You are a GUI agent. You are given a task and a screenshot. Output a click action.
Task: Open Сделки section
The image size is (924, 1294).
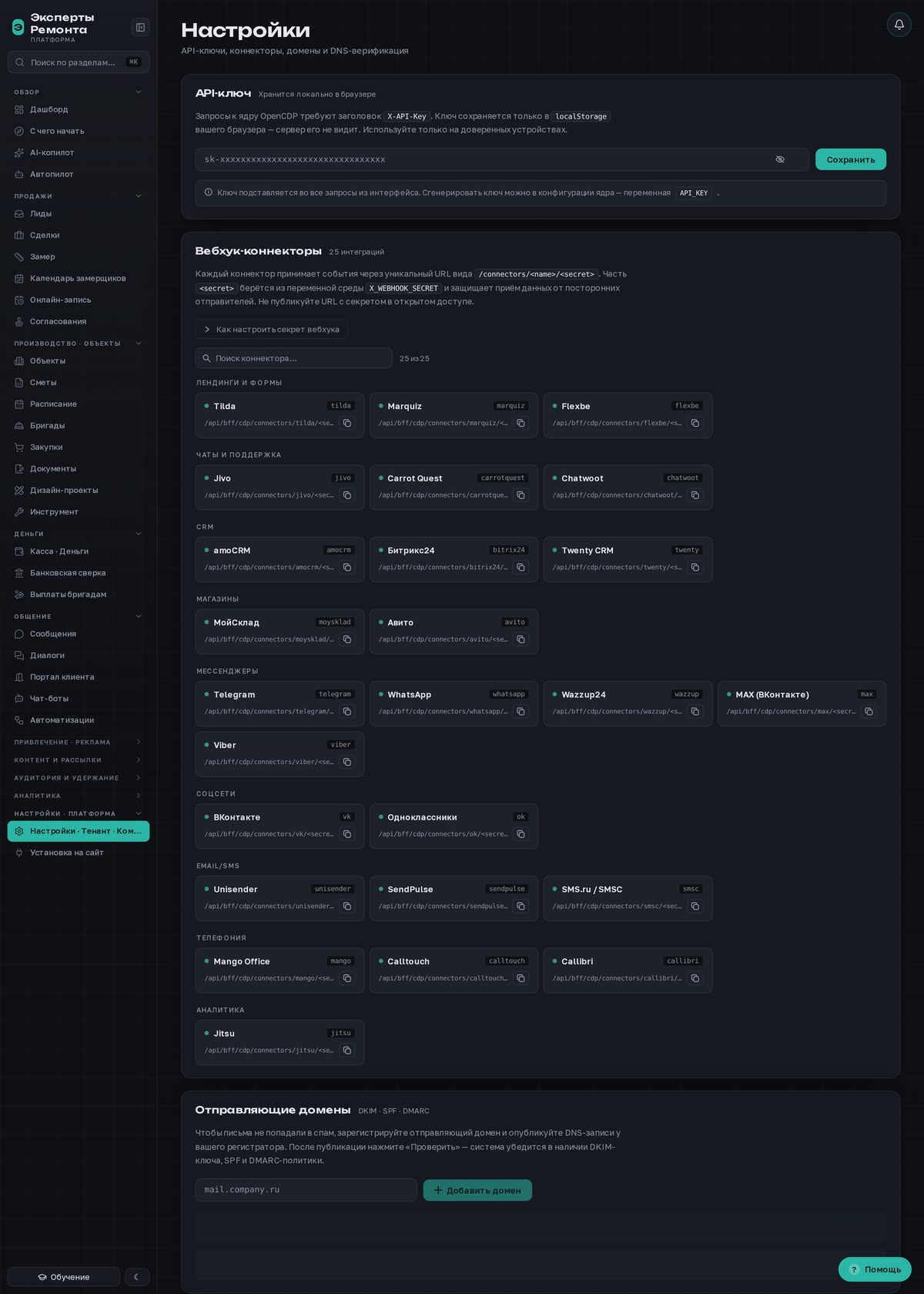[x=79, y=235]
